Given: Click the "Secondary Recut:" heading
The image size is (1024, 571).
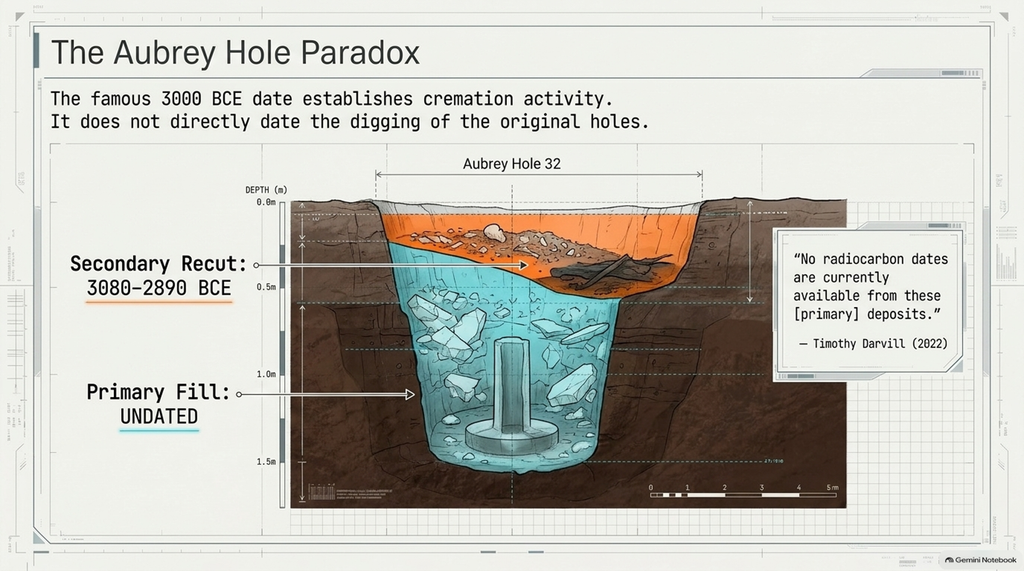Looking at the screenshot, I should (159, 264).
